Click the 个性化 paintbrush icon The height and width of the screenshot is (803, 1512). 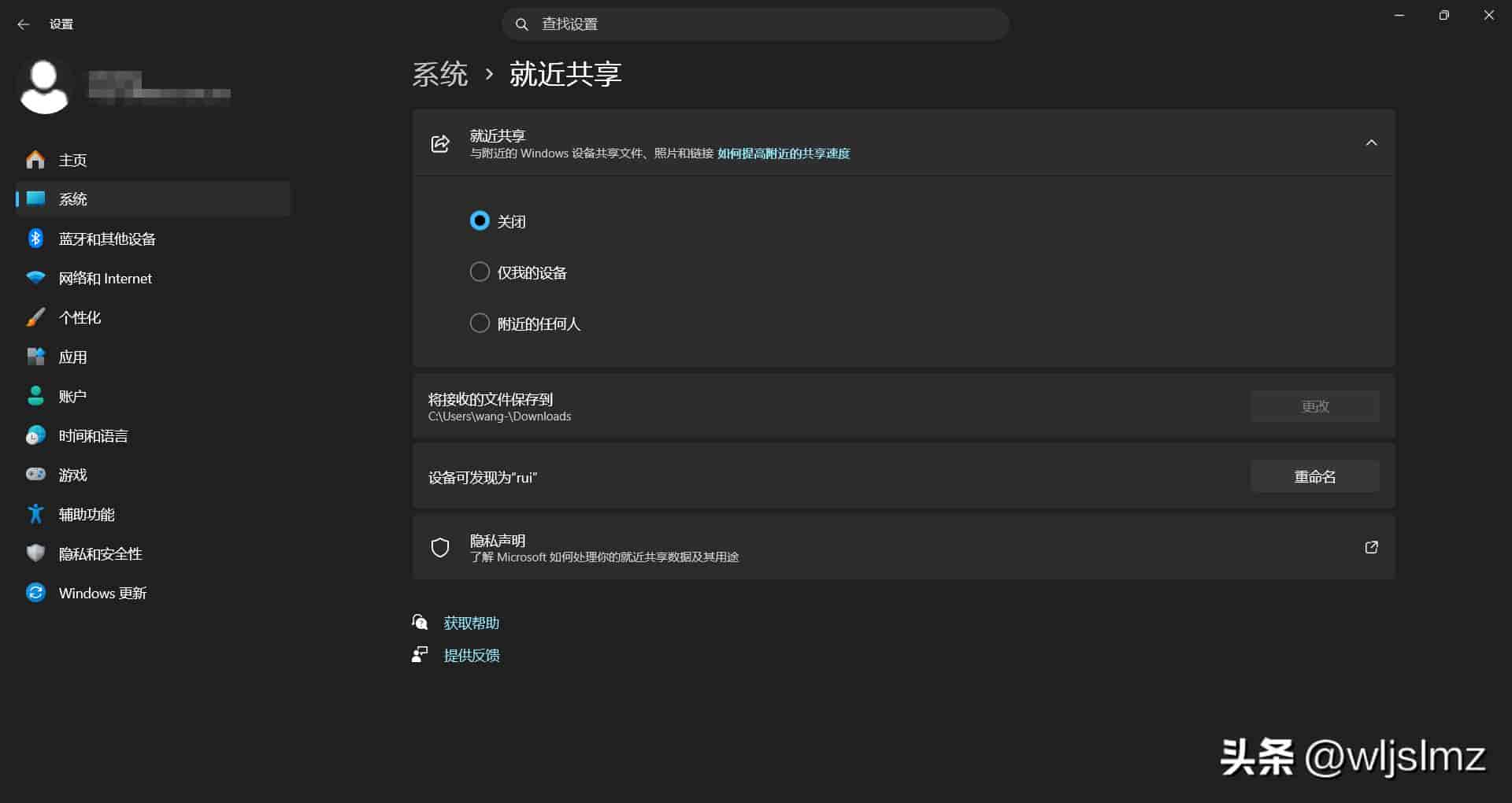pyautogui.click(x=35, y=317)
